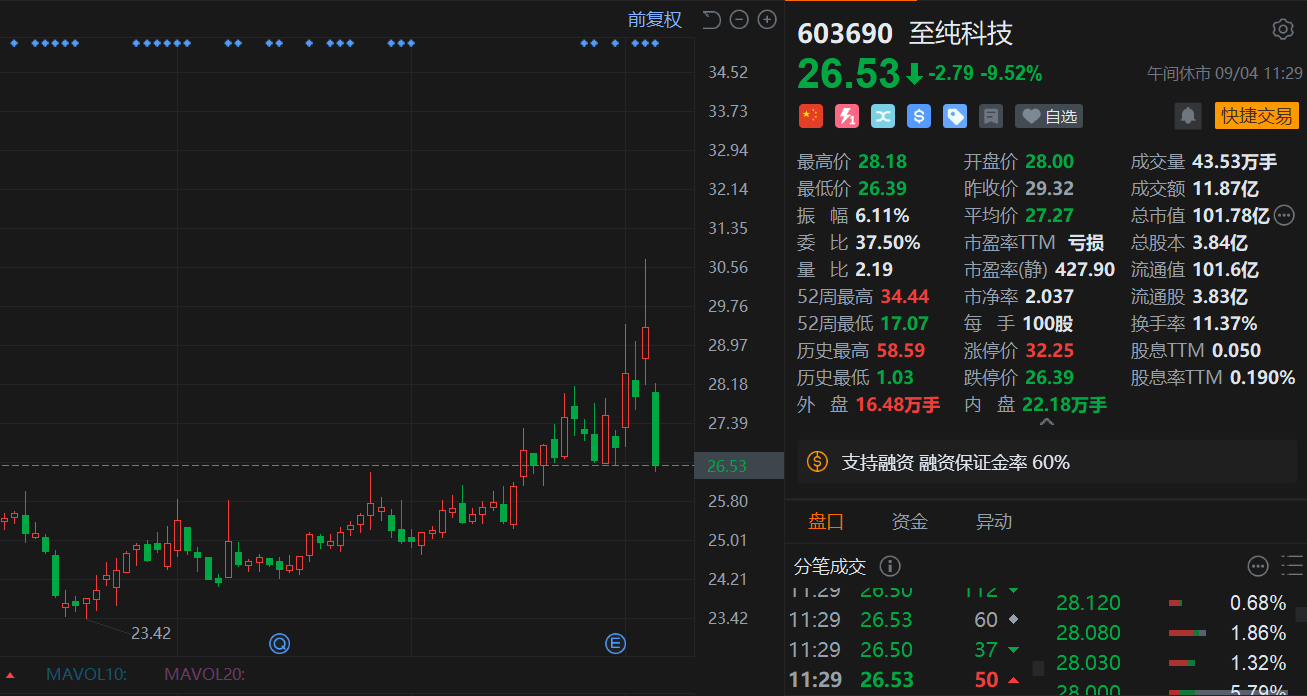This screenshot has height=696, width=1307.
Task: Click the China flag market icon
Action: (x=810, y=116)
